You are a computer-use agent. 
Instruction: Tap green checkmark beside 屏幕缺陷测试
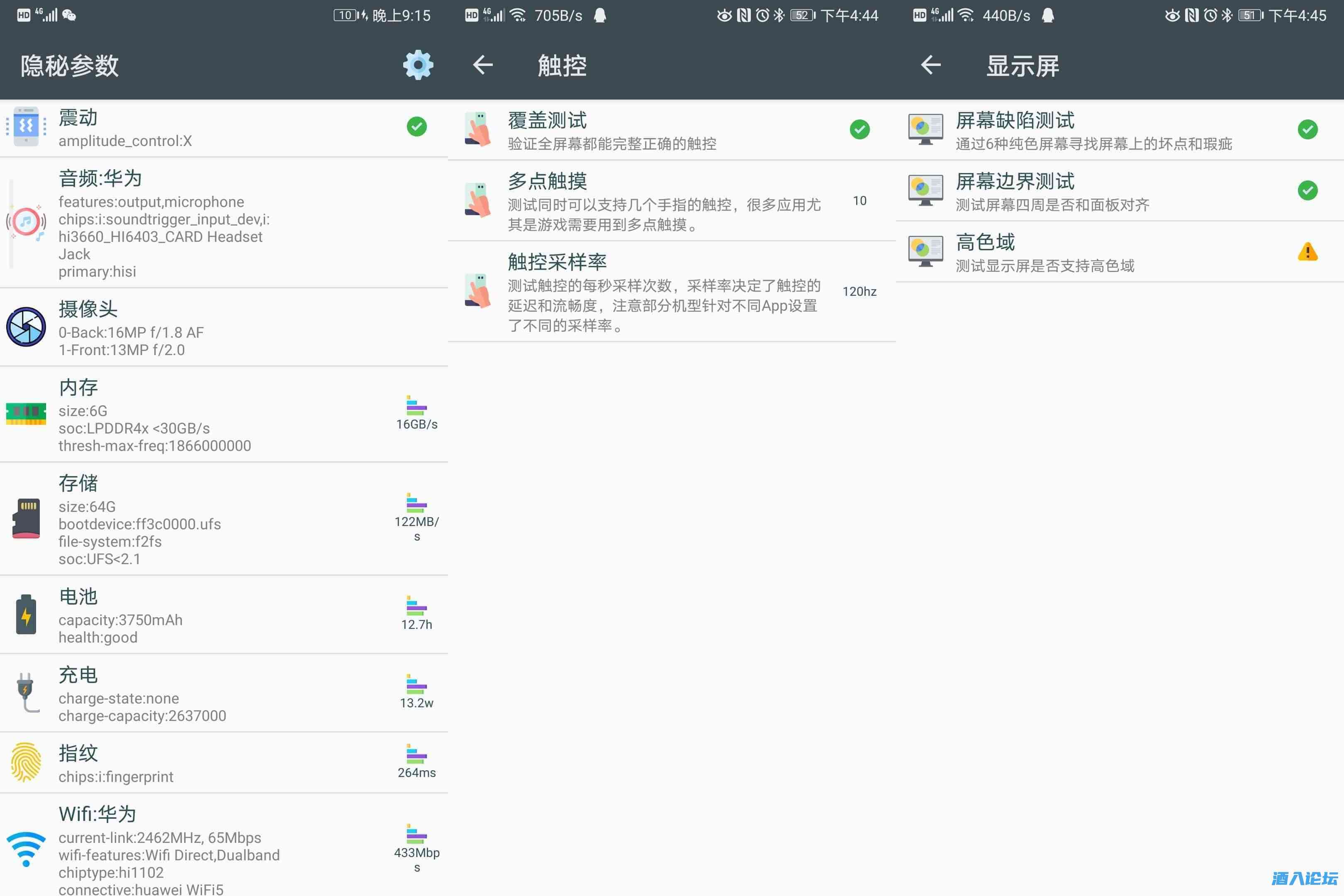pos(1307,130)
